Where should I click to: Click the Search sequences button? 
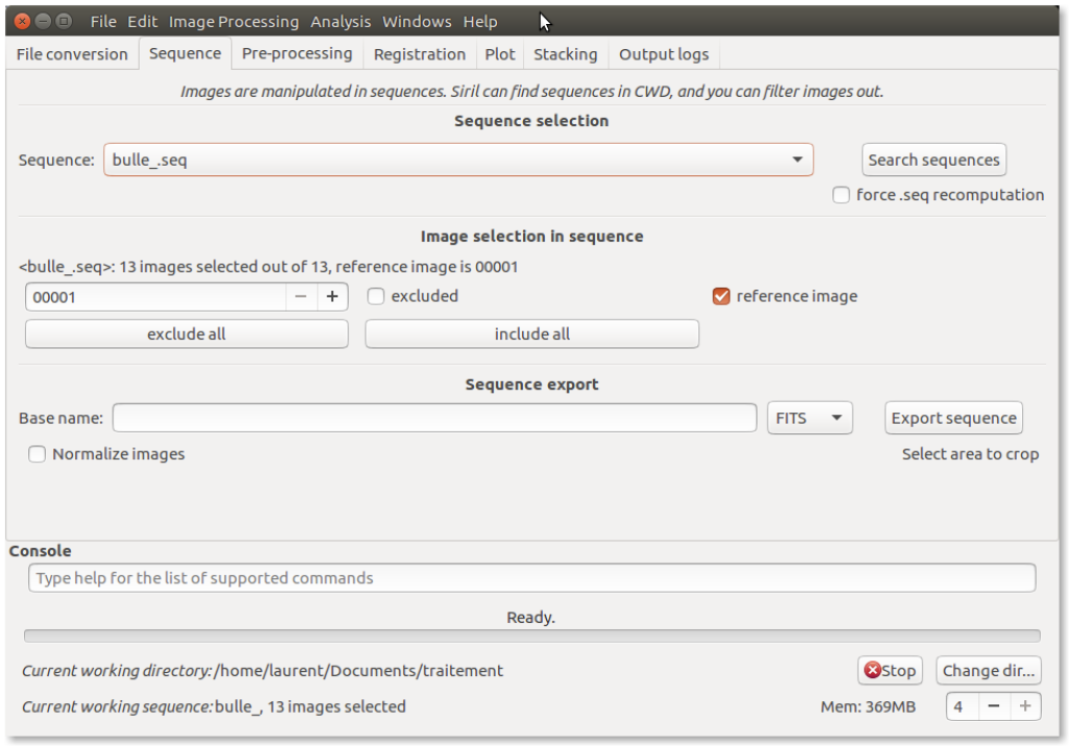(x=933, y=160)
